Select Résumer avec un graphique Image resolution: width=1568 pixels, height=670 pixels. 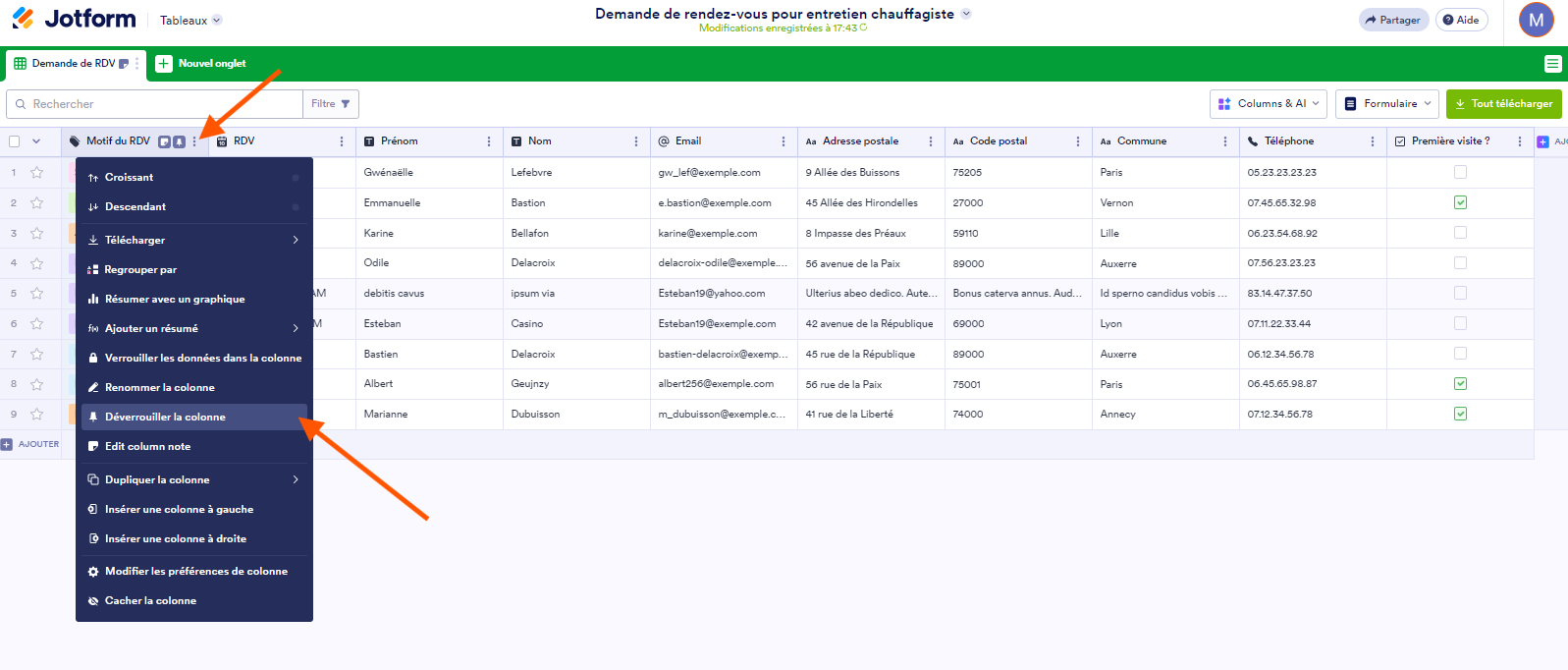194,299
